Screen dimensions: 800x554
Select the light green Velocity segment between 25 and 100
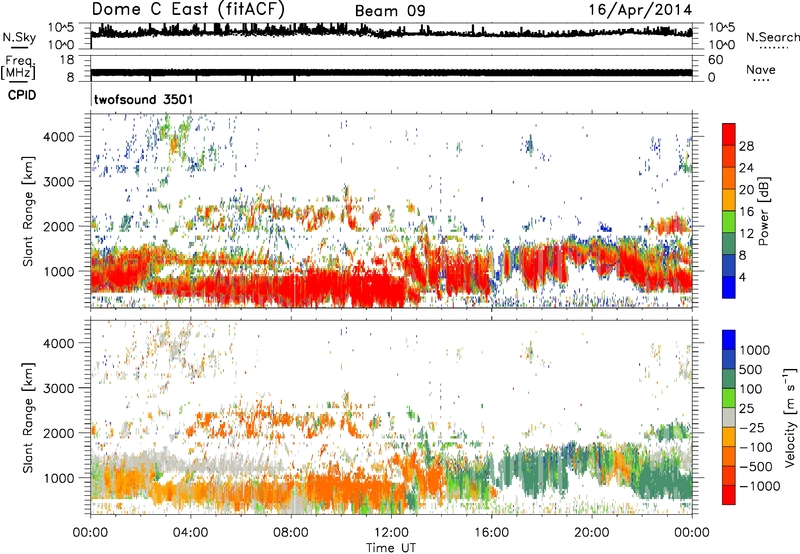729,398
